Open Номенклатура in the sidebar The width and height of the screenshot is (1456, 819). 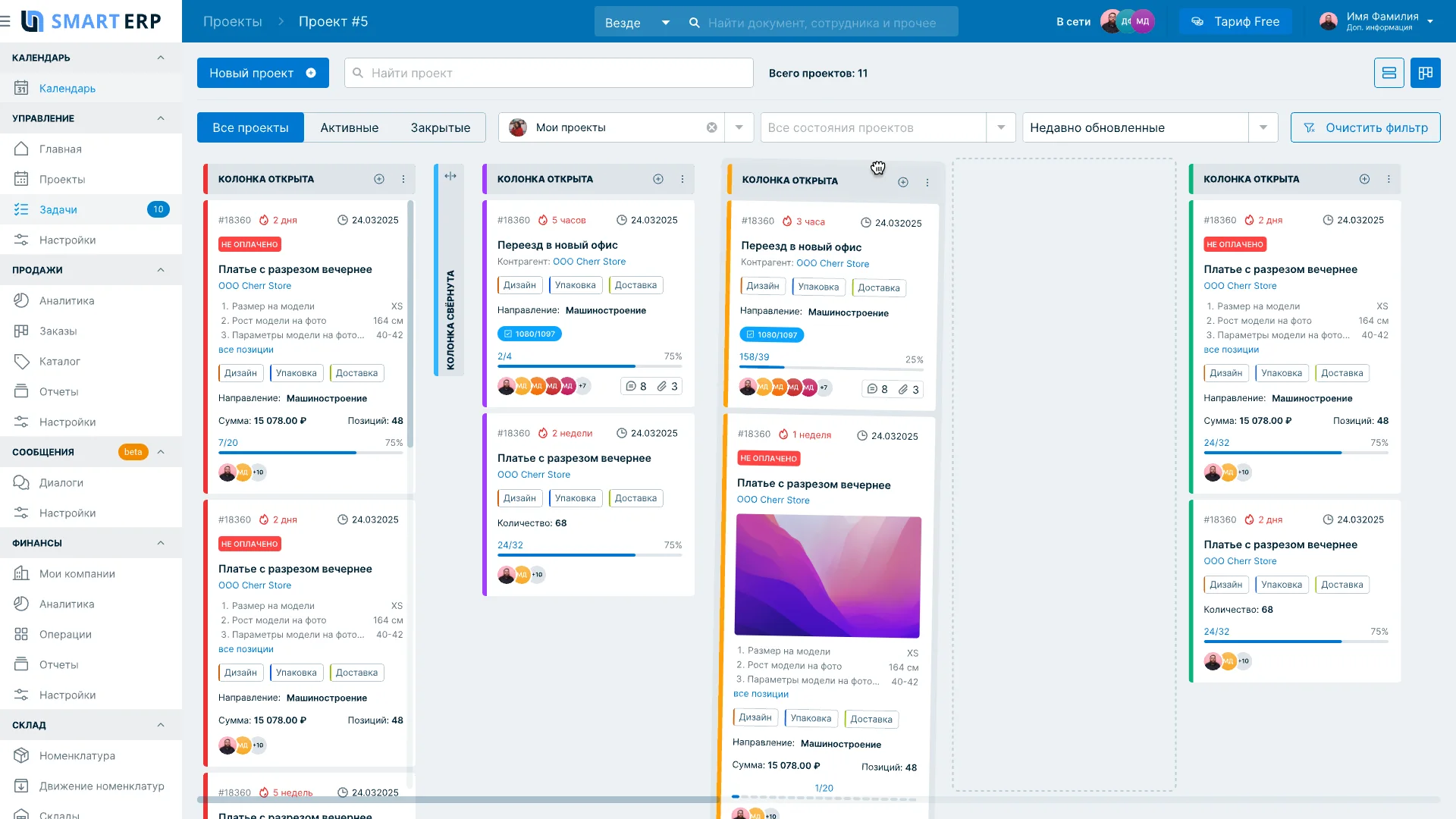[x=91, y=755]
